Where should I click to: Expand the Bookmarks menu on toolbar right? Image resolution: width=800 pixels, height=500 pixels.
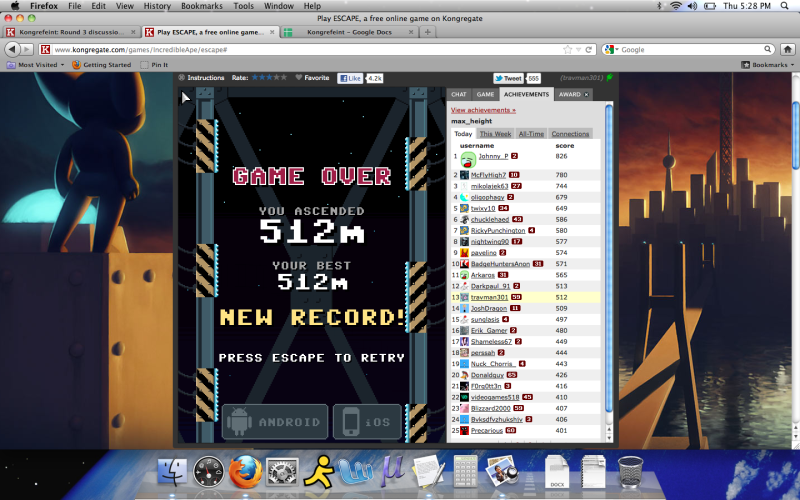768,65
